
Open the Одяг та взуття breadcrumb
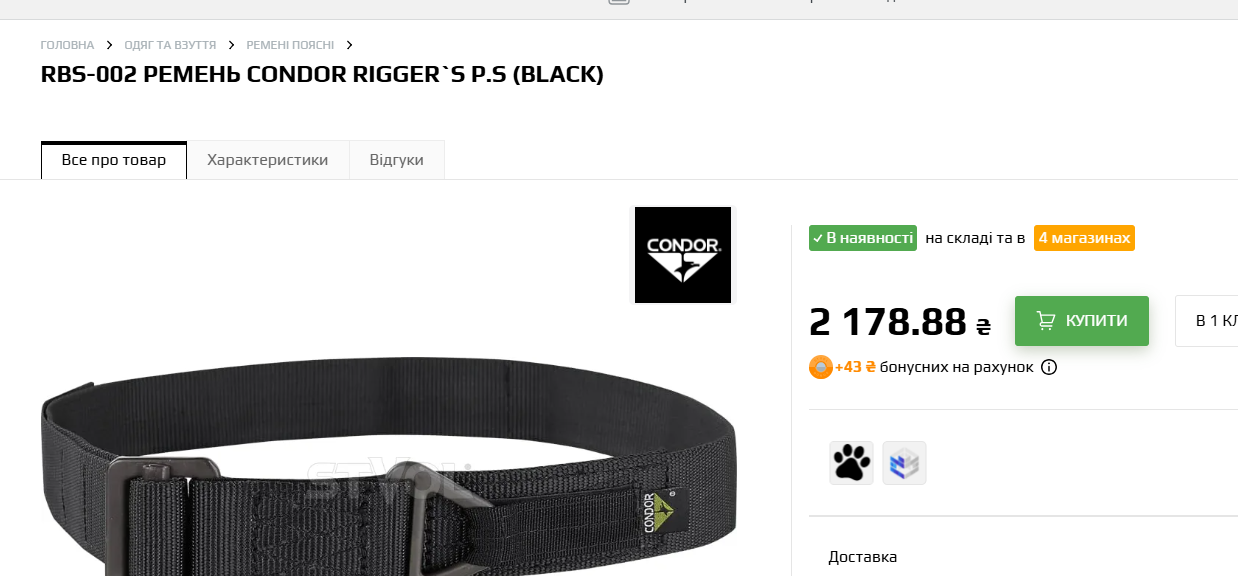[170, 45]
